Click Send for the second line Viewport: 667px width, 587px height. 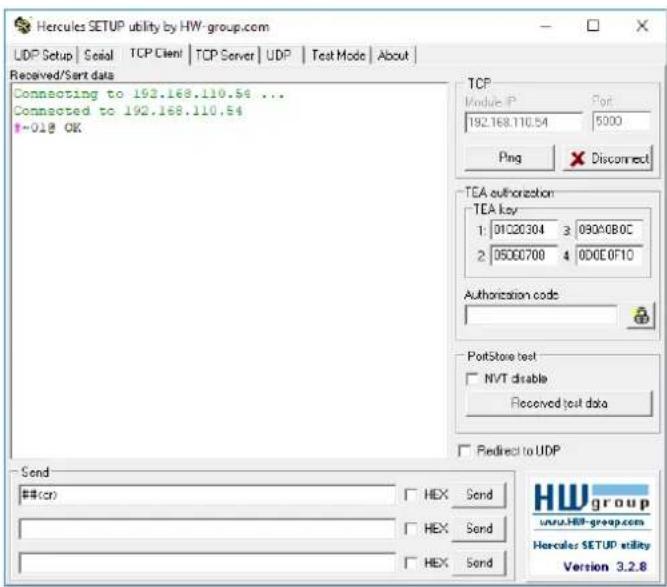[x=479, y=529]
